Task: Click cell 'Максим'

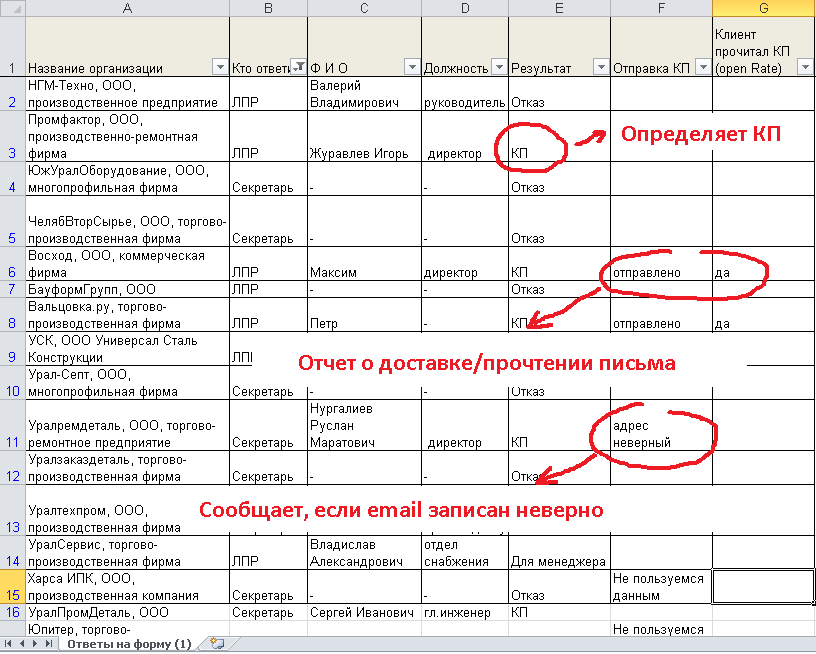Action: tap(364, 264)
